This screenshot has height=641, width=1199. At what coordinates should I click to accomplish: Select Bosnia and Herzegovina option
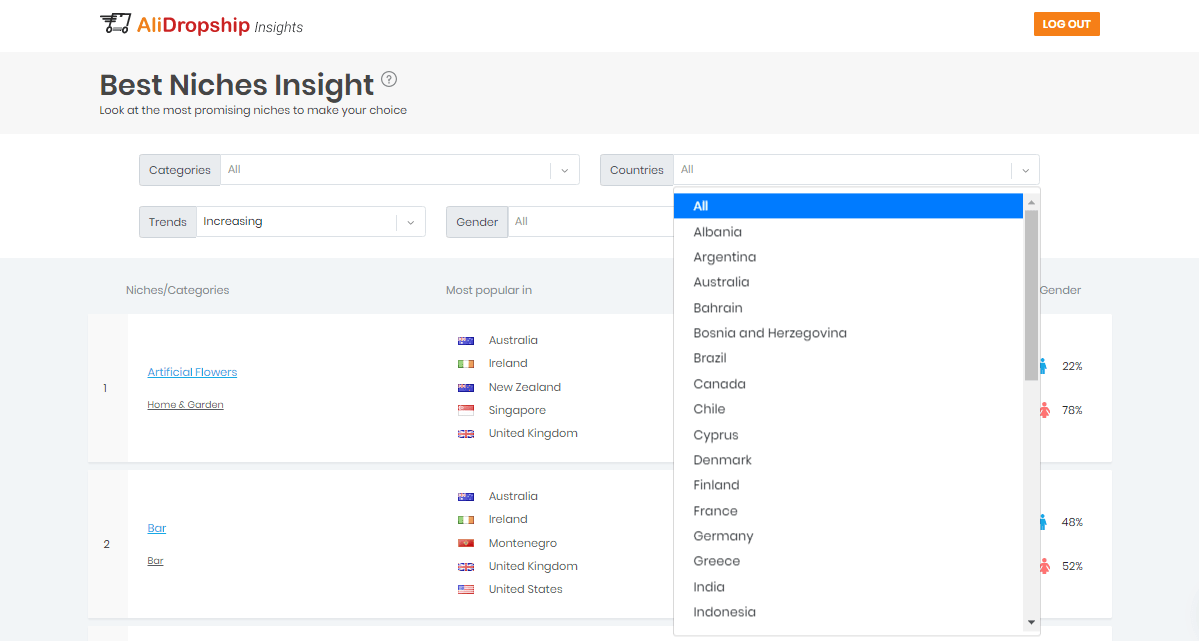(770, 333)
